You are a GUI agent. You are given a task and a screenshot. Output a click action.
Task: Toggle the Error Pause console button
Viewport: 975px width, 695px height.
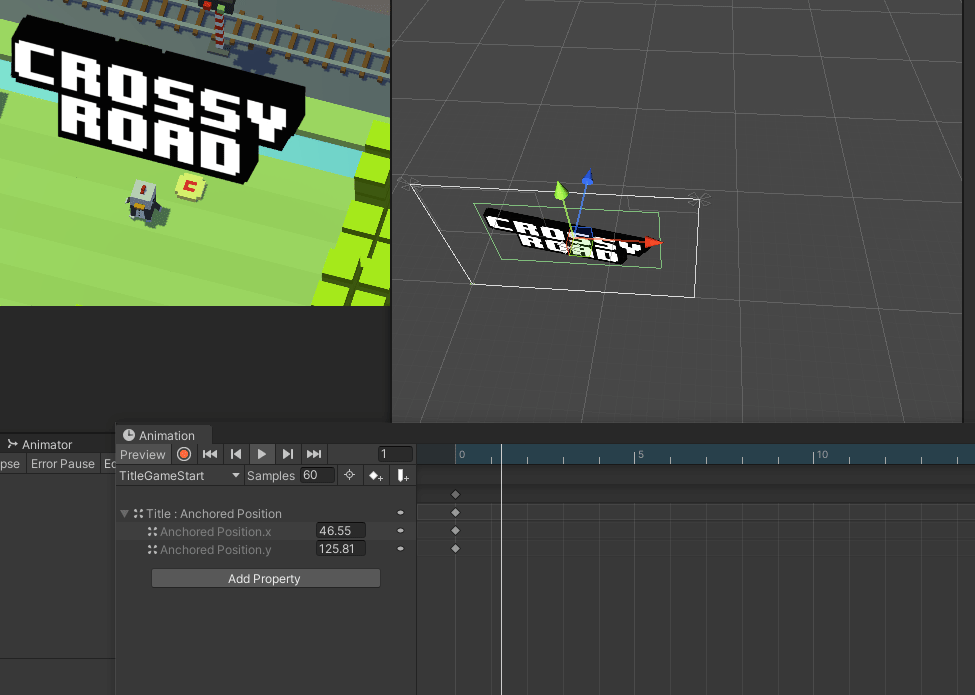(x=63, y=464)
